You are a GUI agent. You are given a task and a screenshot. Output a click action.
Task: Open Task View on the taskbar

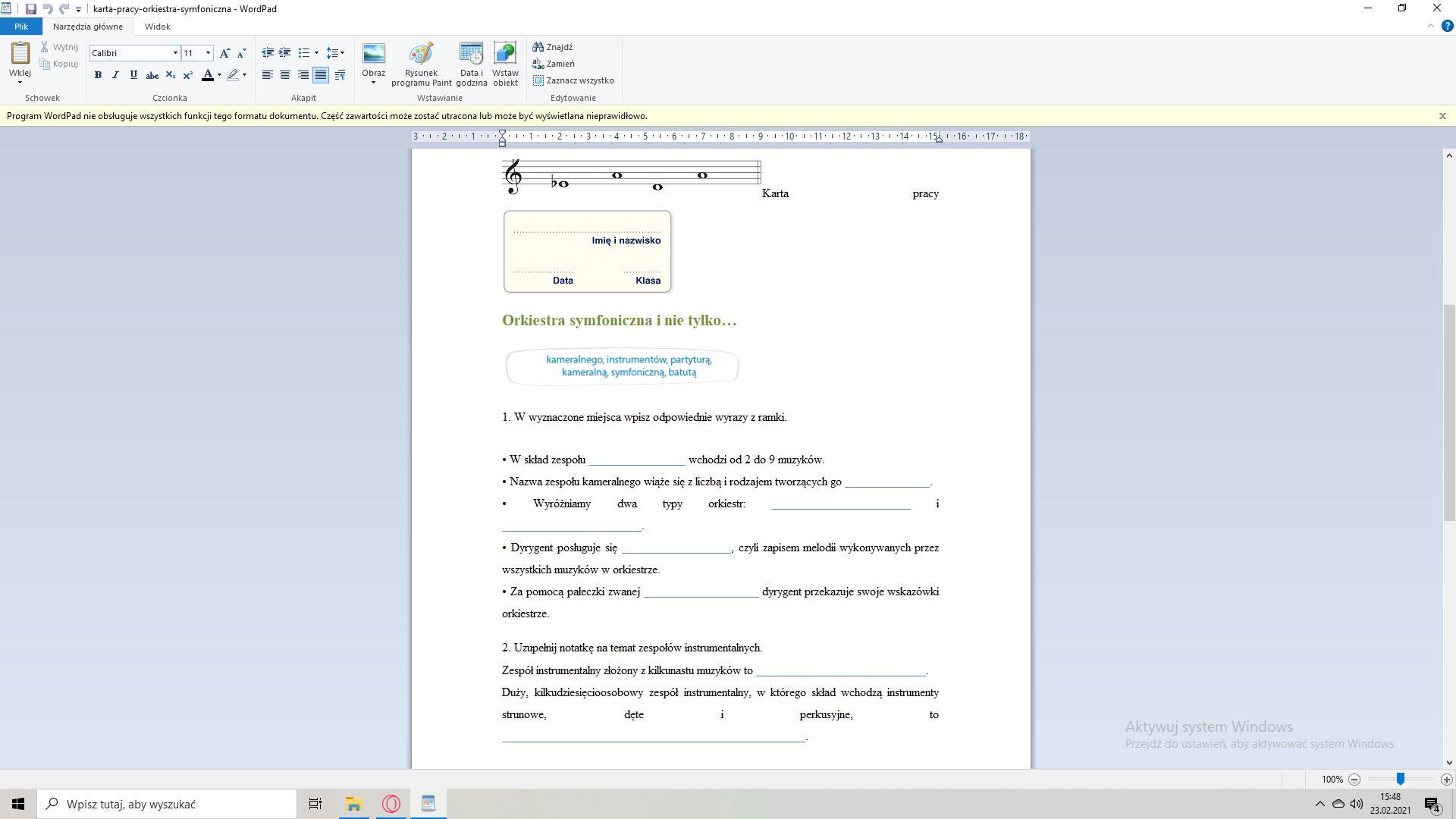pyautogui.click(x=315, y=804)
